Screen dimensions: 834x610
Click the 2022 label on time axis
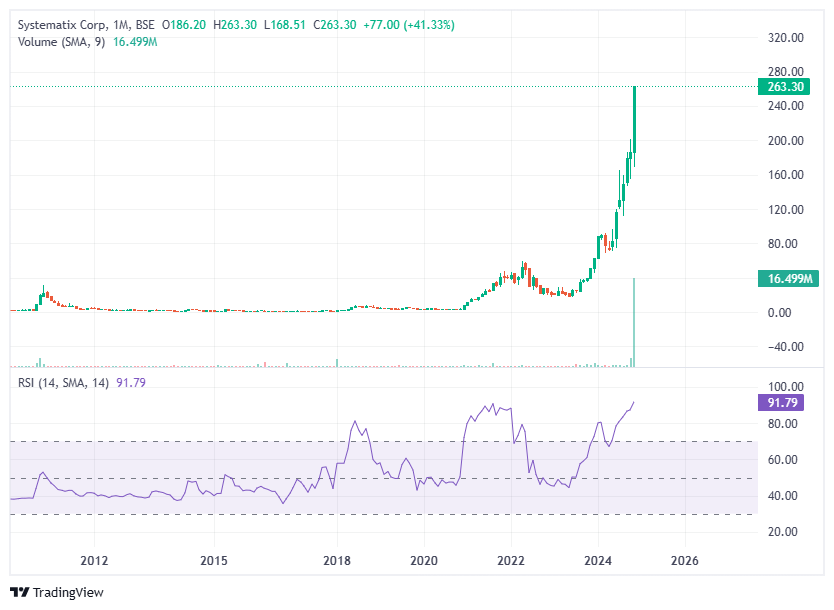[511, 561]
